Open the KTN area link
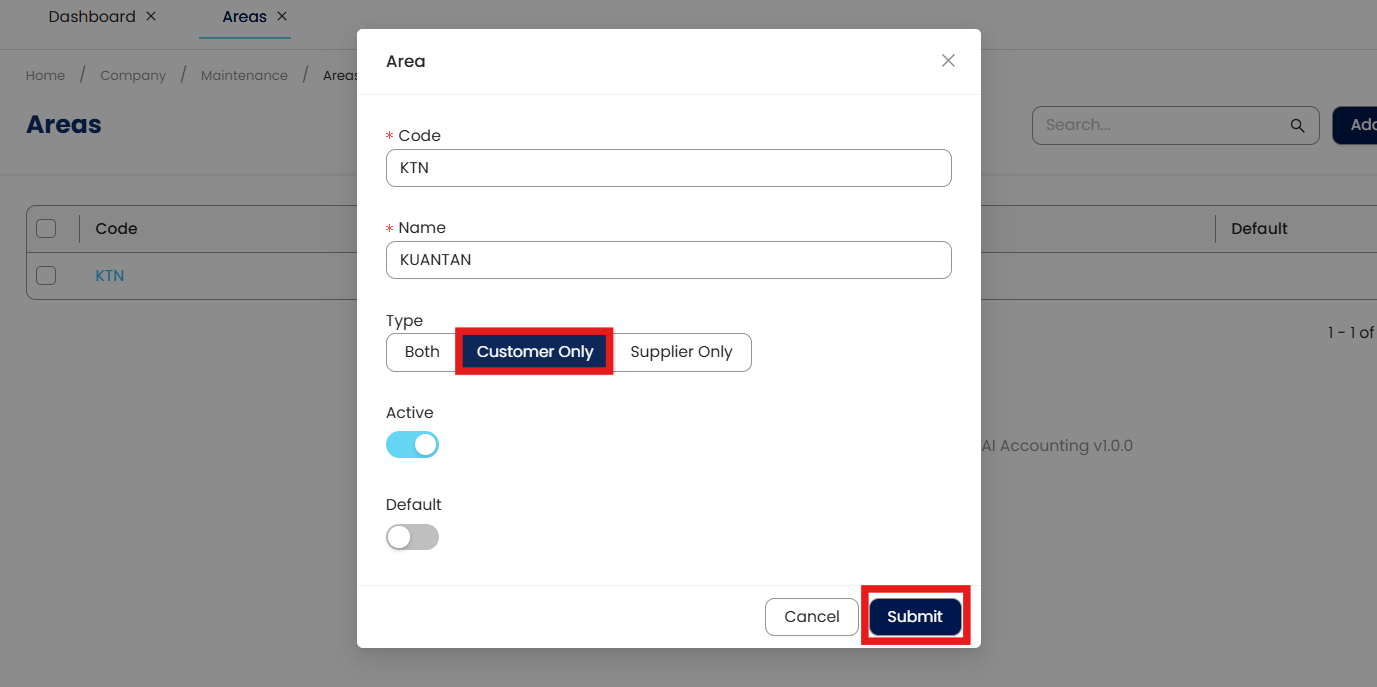Image resolution: width=1377 pixels, height=687 pixels. pos(110,276)
